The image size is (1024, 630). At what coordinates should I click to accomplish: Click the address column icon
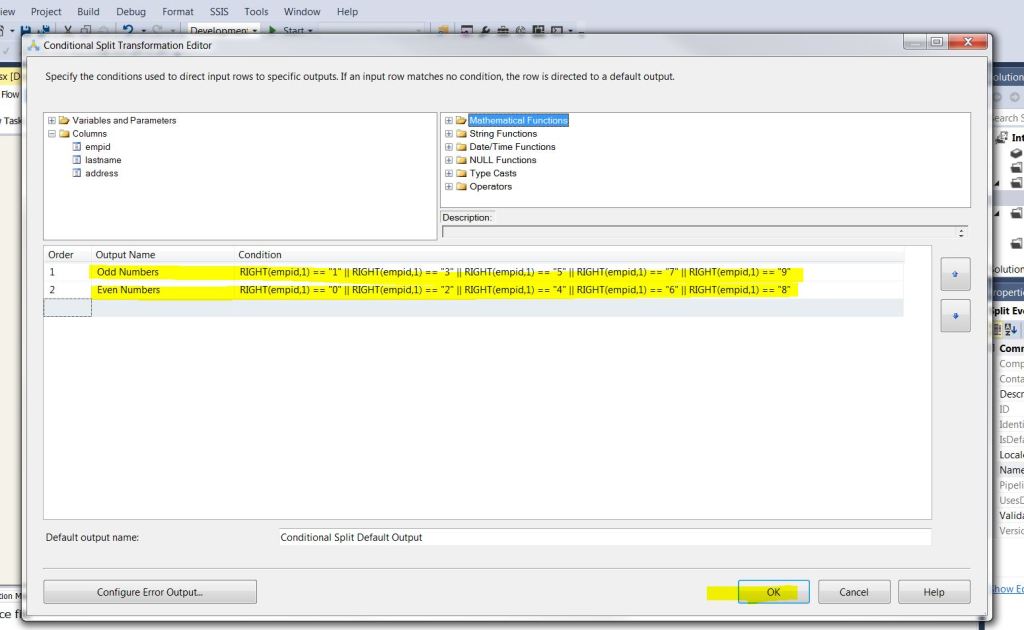pos(76,173)
